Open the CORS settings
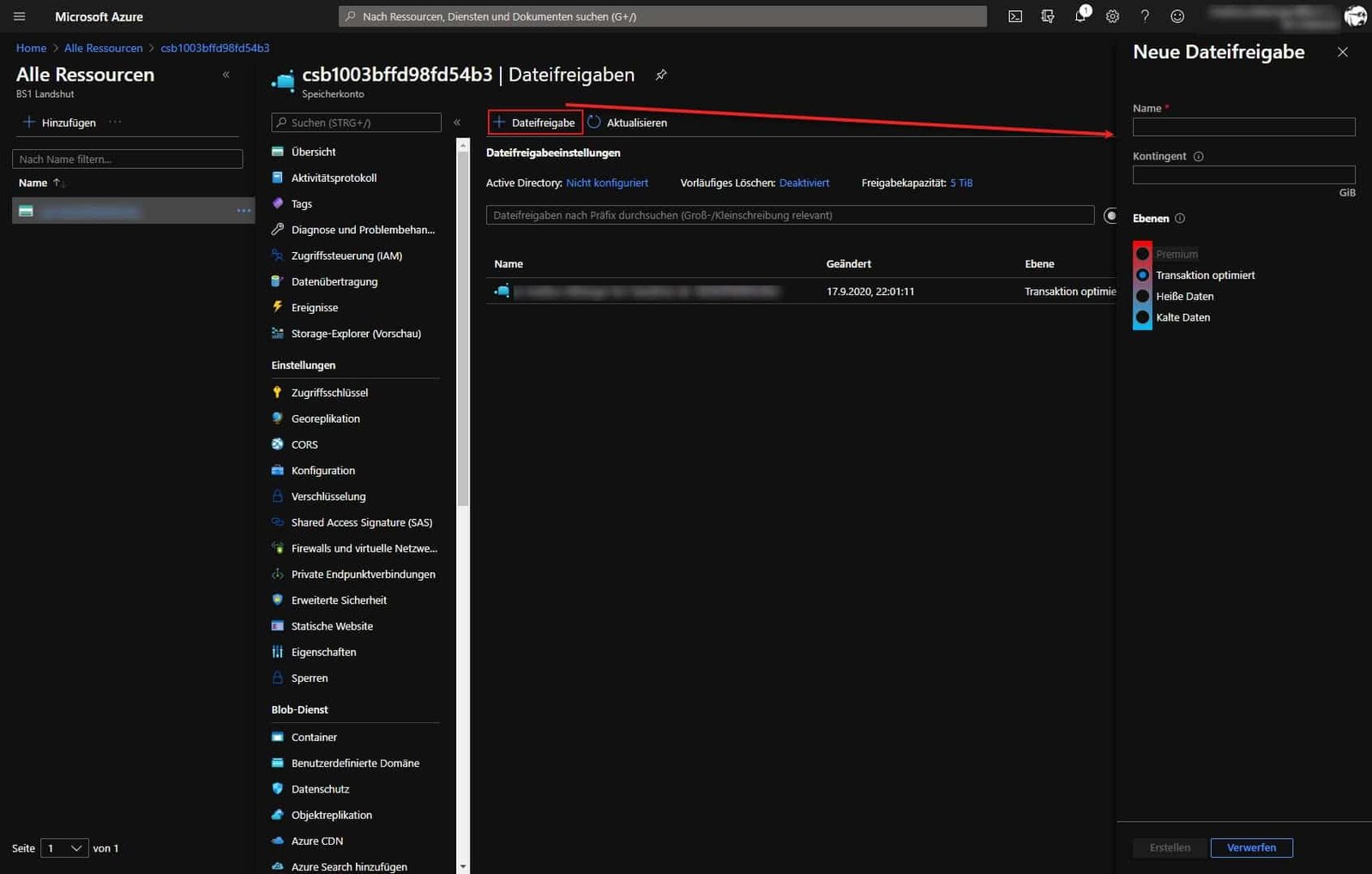Image resolution: width=1372 pixels, height=874 pixels. point(304,444)
